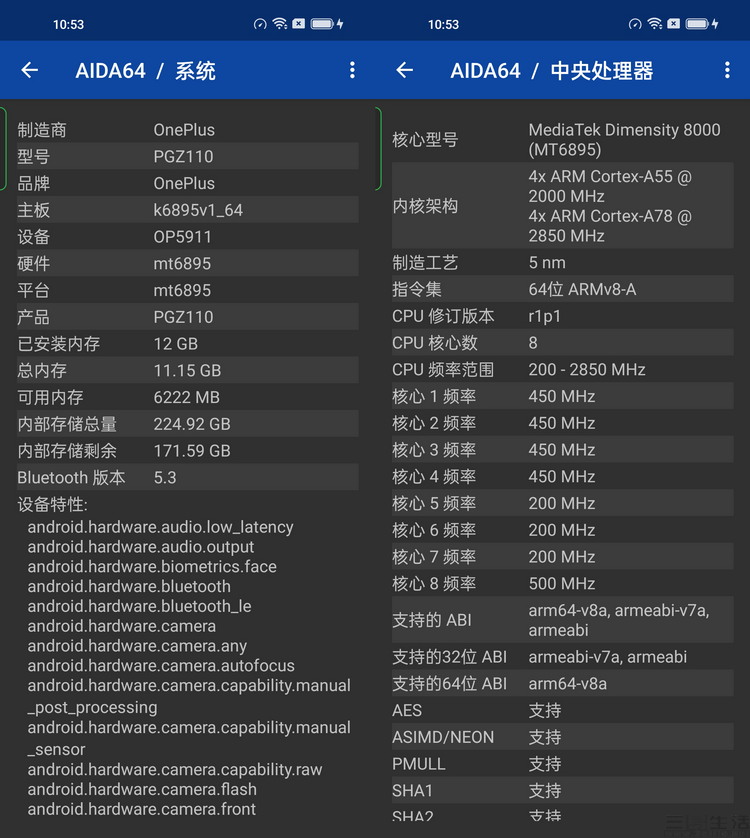Select 核心型号 MediaTek Dimensity 8000 row
This screenshot has width=750, height=838.
[x=562, y=139]
